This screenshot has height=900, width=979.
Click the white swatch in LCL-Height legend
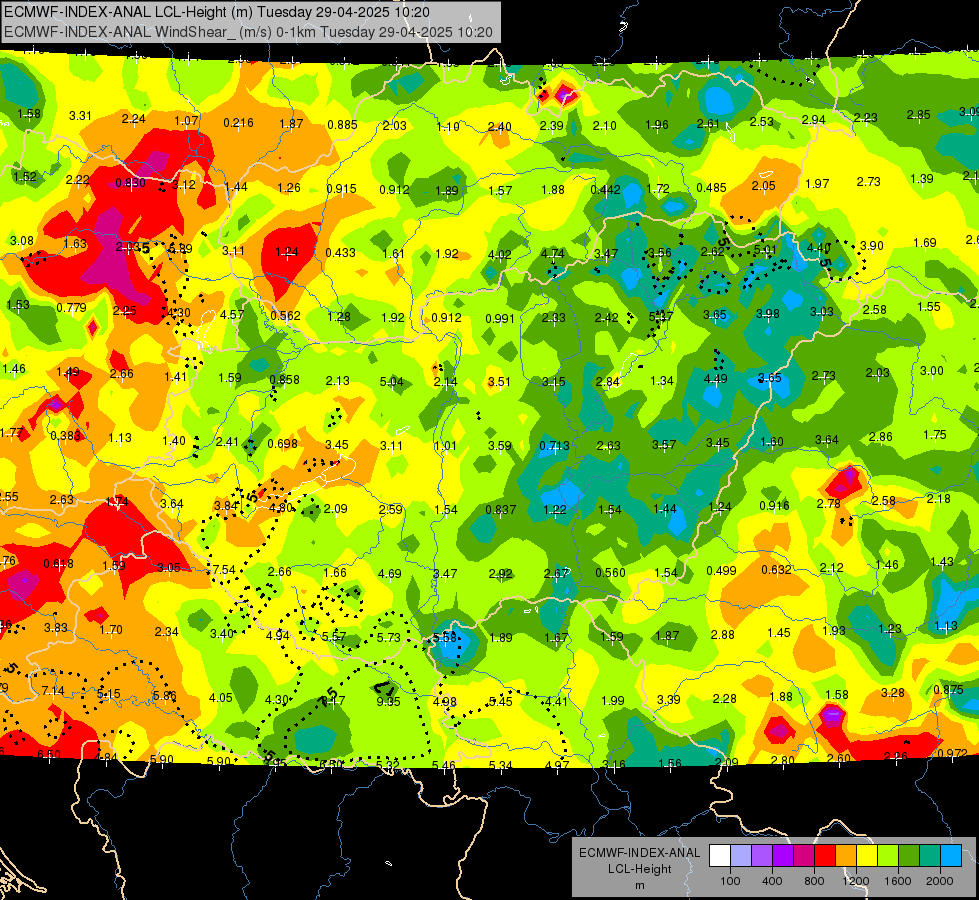coord(720,855)
